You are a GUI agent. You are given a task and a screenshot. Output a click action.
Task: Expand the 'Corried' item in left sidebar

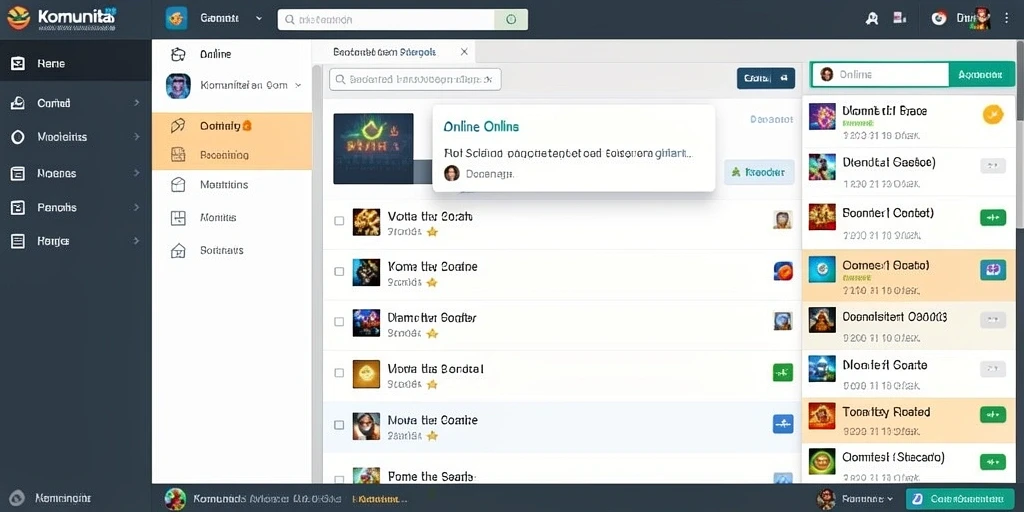coord(76,103)
